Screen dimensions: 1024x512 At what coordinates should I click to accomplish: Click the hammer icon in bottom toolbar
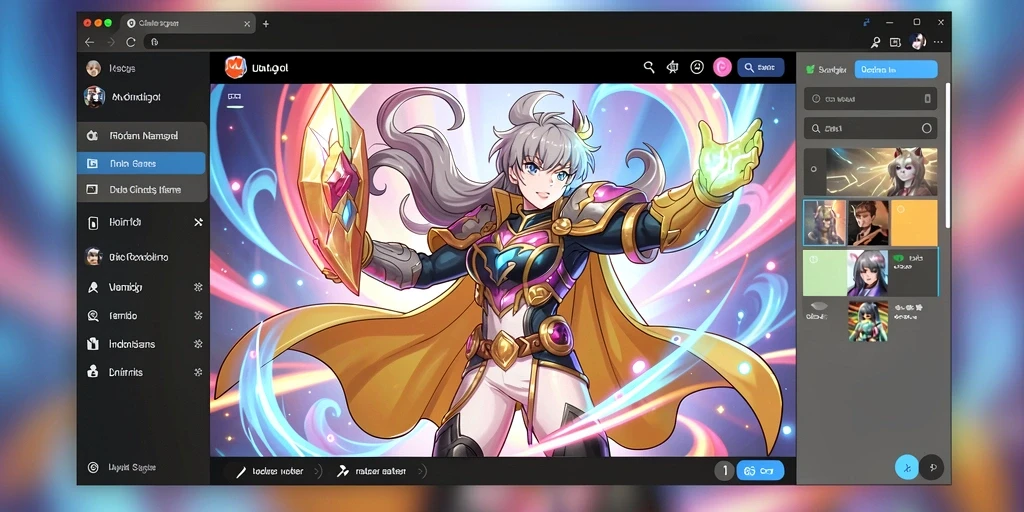342,471
